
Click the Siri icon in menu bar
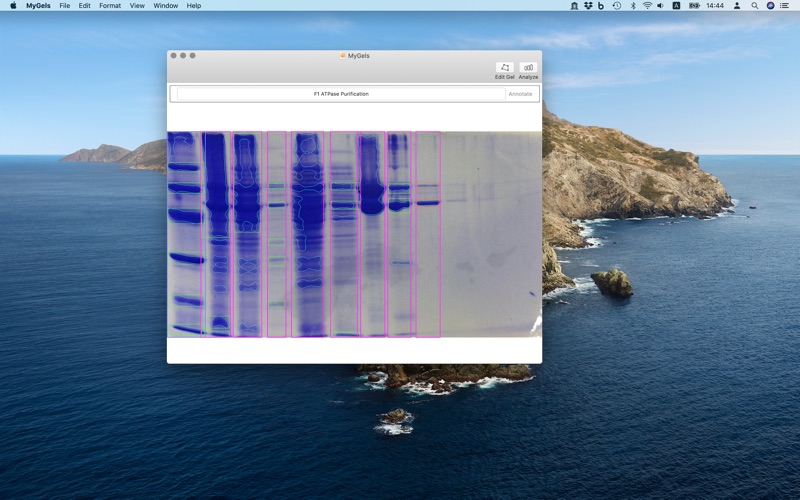coord(770,5)
